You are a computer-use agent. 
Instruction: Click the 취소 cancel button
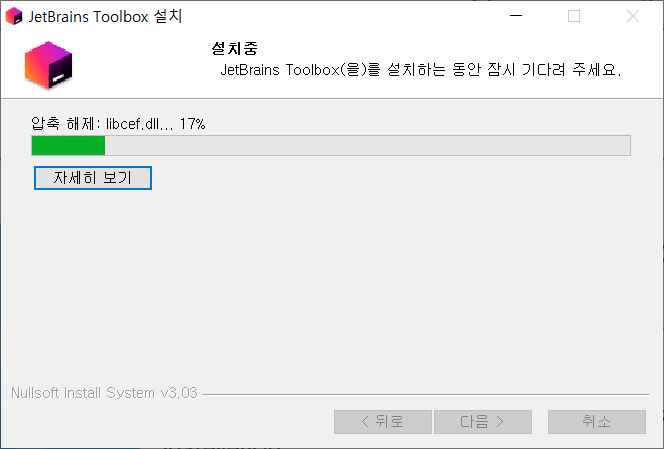tap(597, 422)
